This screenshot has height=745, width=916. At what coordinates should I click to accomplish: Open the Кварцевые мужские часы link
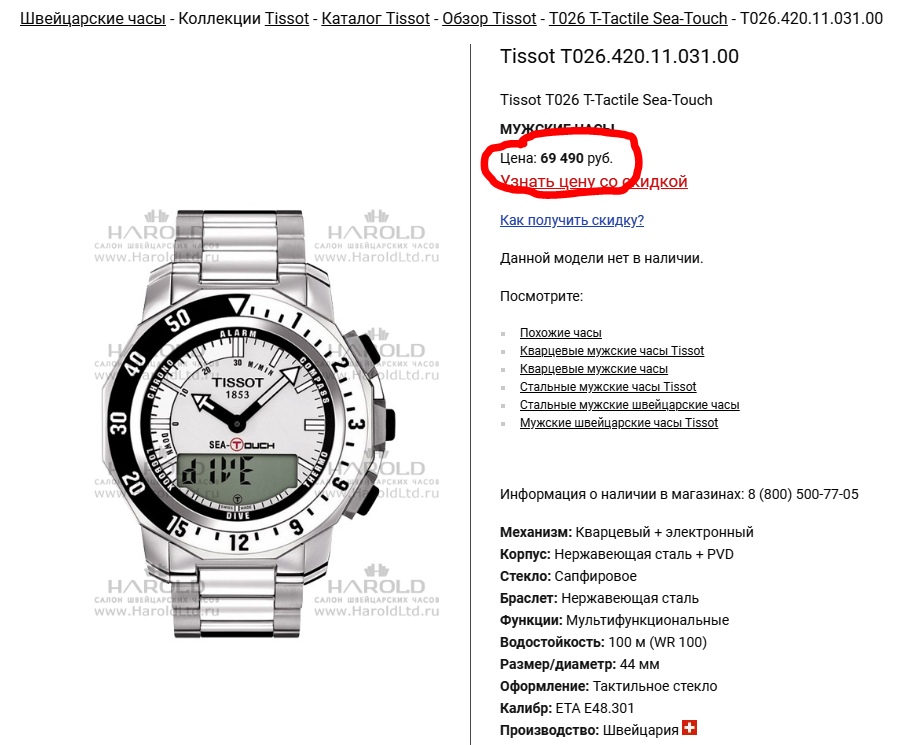(x=594, y=369)
